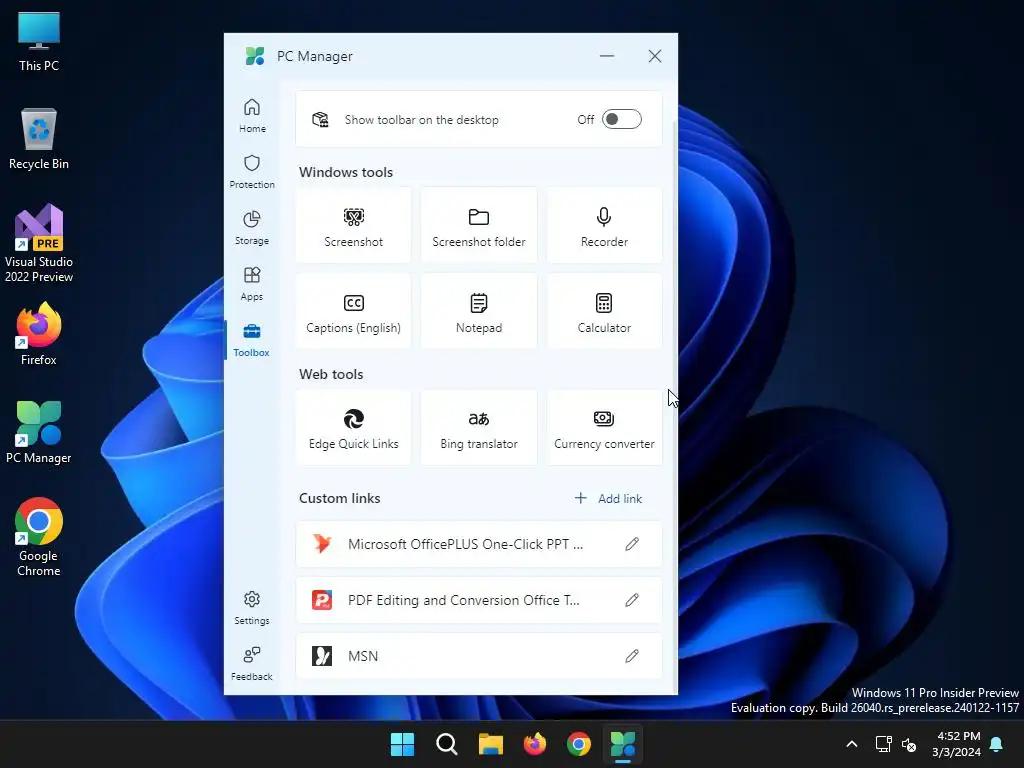The image size is (1024, 768).
Task: Open File Explorer from taskbar
Action: pos(490,744)
